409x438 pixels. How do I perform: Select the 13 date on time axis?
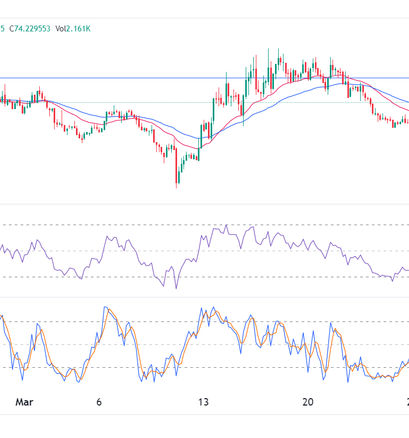click(x=203, y=402)
